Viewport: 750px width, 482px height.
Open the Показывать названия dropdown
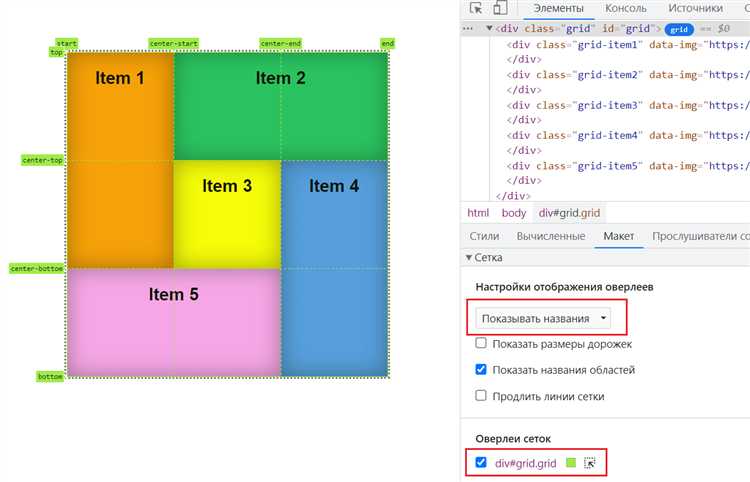click(x=544, y=318)
